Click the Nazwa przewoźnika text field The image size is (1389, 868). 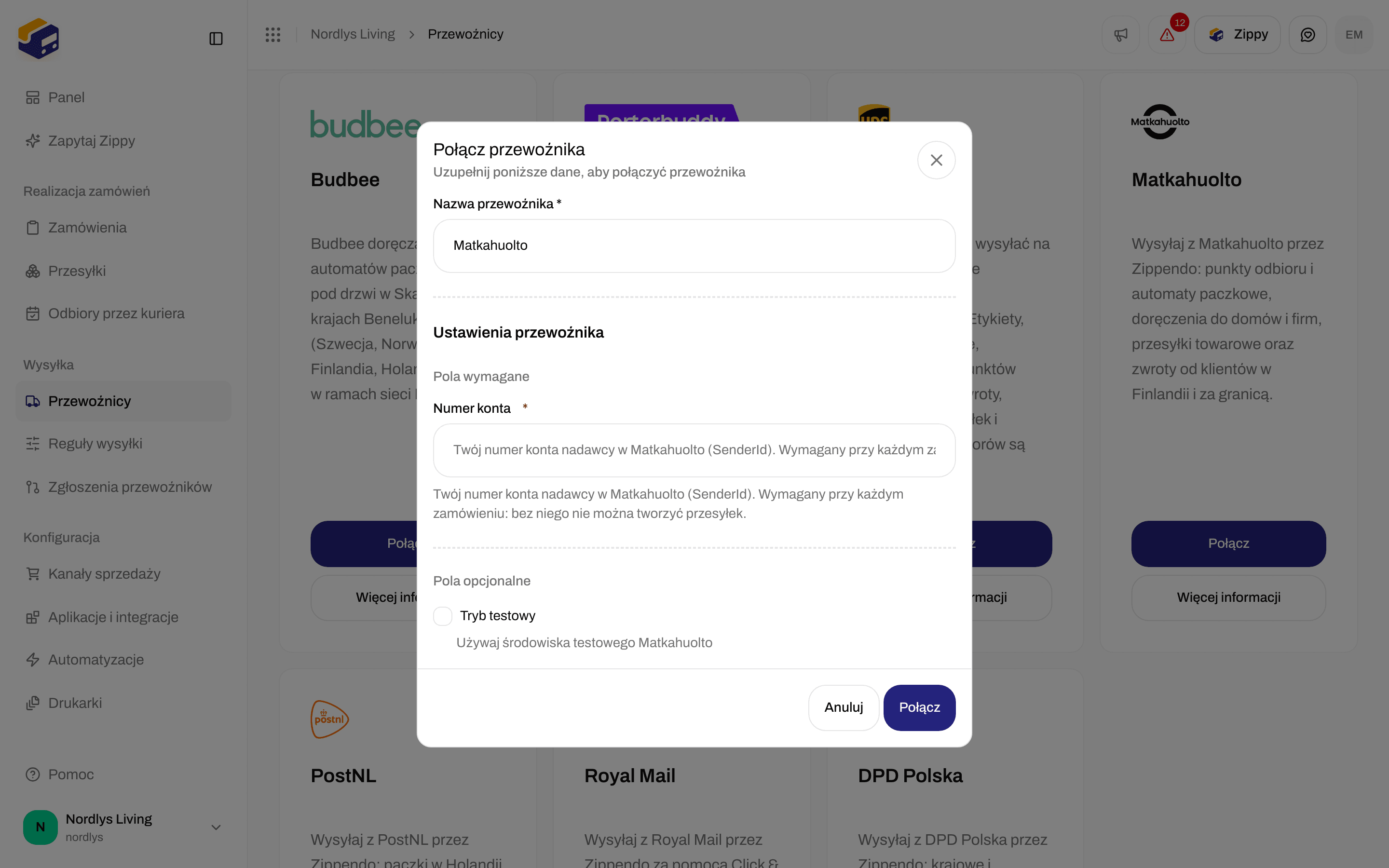[694, 246]
